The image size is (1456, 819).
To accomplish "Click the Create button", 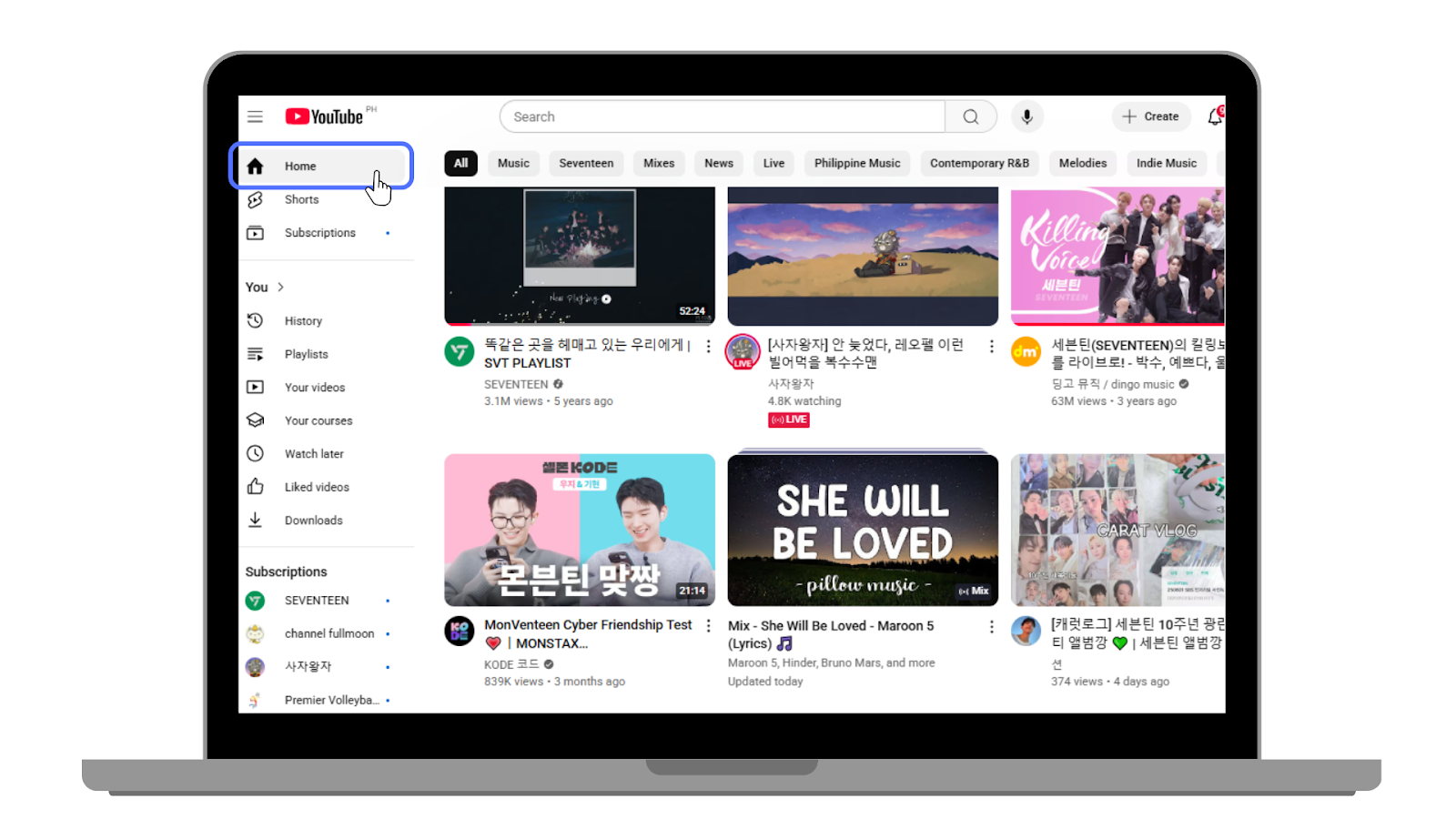I will (1150, 116).
